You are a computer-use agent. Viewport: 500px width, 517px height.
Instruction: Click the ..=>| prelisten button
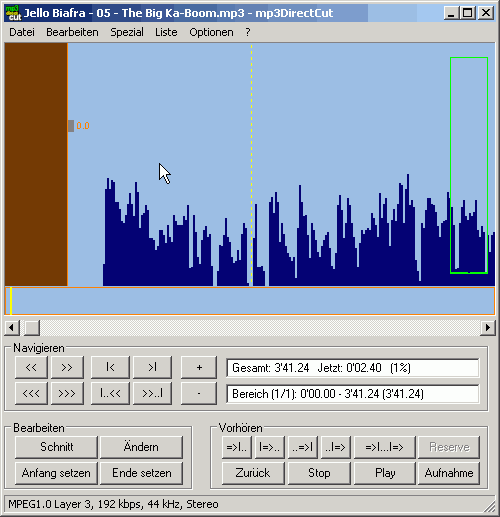(303, 447)
